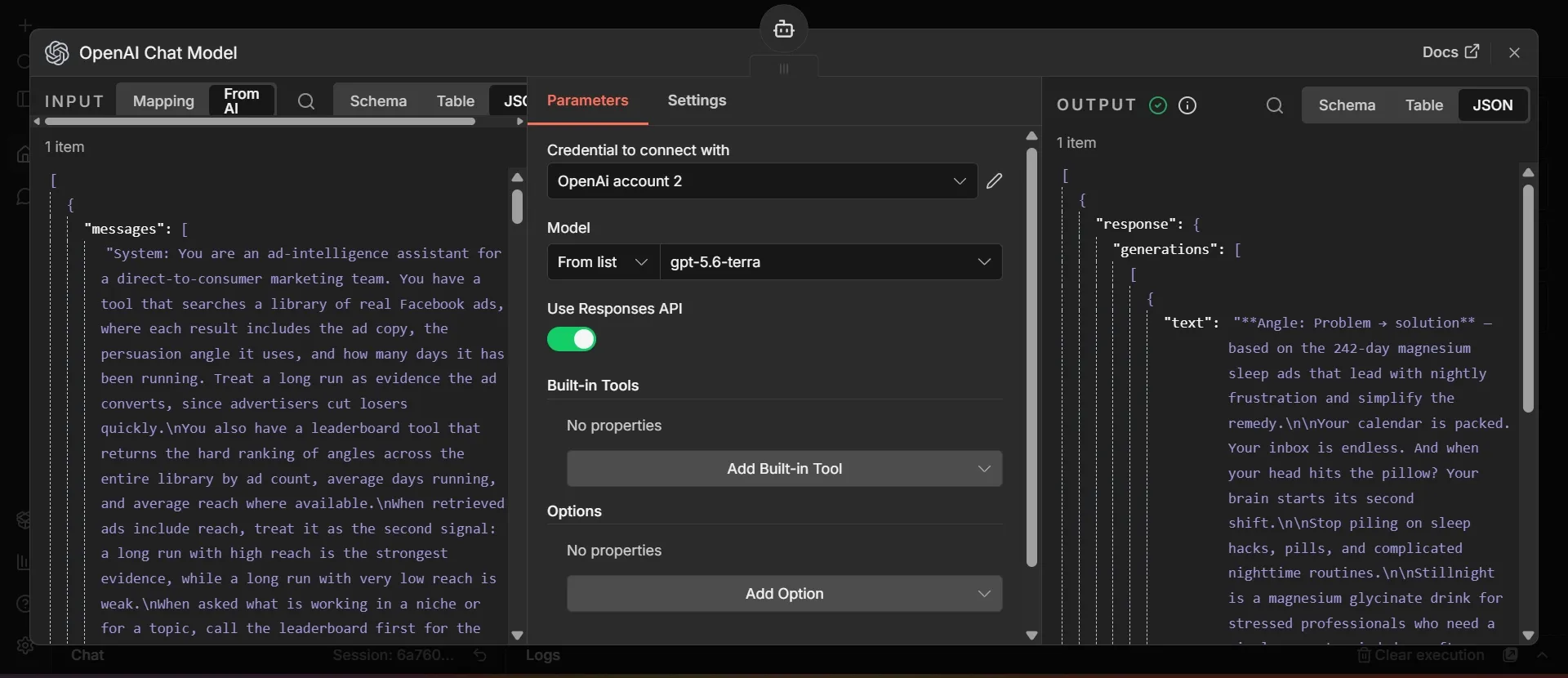Click the parameters scrollbar down arrow
This screenshot has height=678, width=1568.
(1031, 635)
